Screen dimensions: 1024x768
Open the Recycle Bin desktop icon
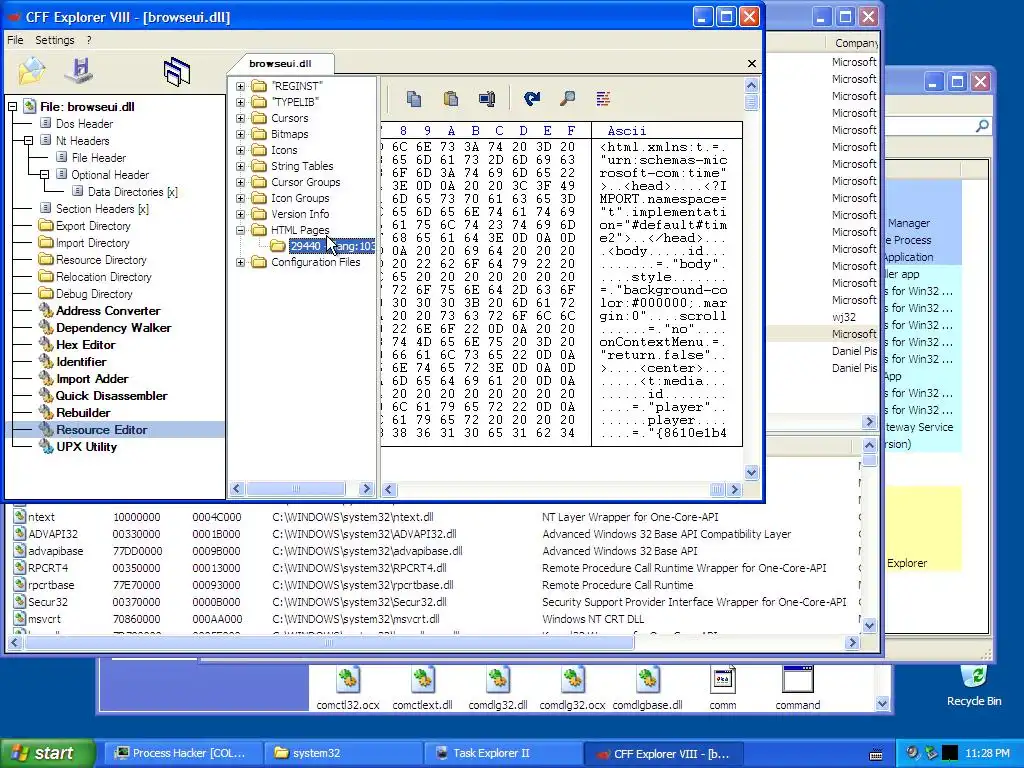pyautogui.click(x=974, y=686)
